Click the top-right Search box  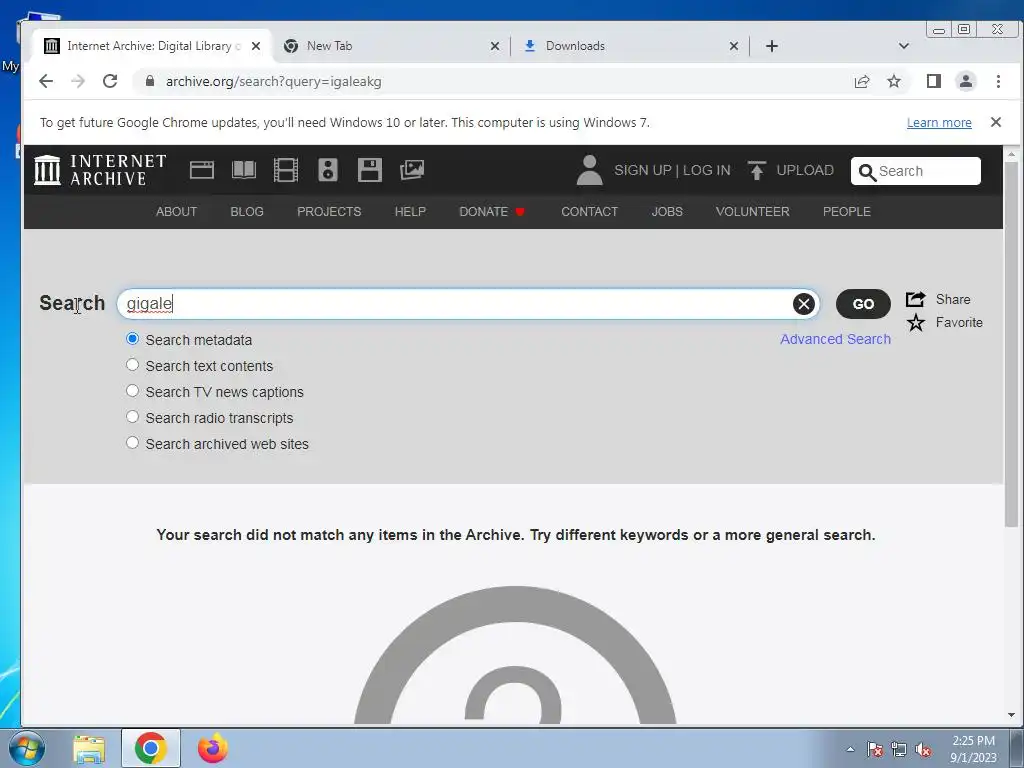(916, 171)
